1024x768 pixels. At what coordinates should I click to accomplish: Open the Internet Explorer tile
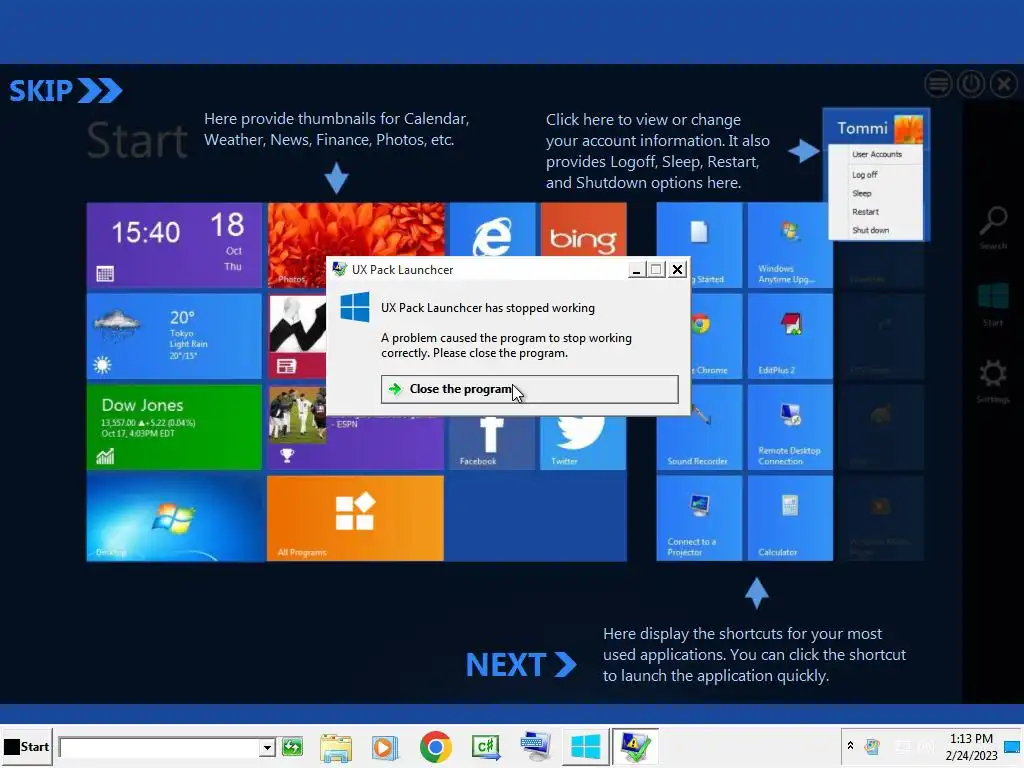pyautogui.click(x=492, y=230)
